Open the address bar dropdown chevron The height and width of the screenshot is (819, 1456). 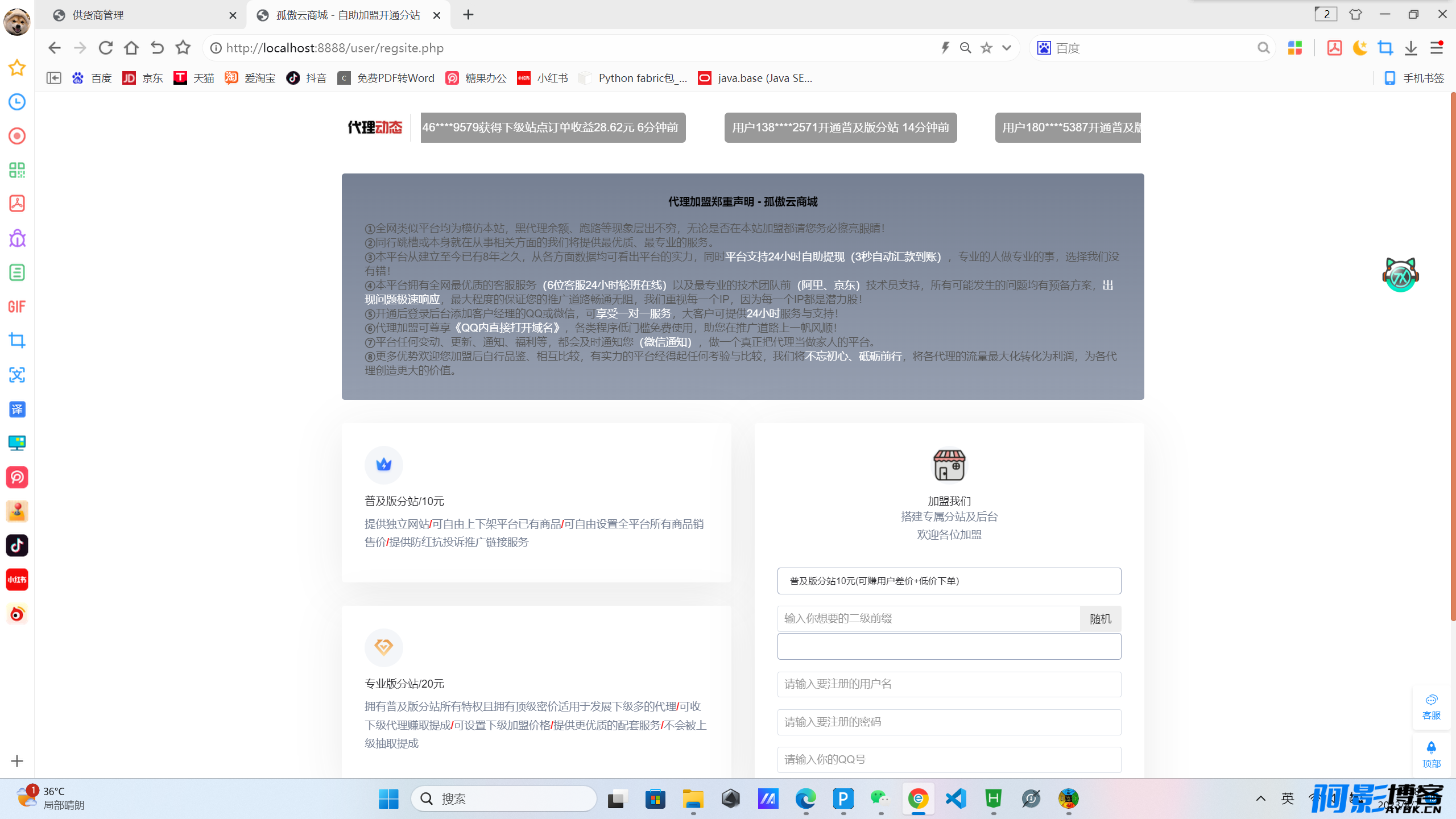click(x=1007, y=48)
